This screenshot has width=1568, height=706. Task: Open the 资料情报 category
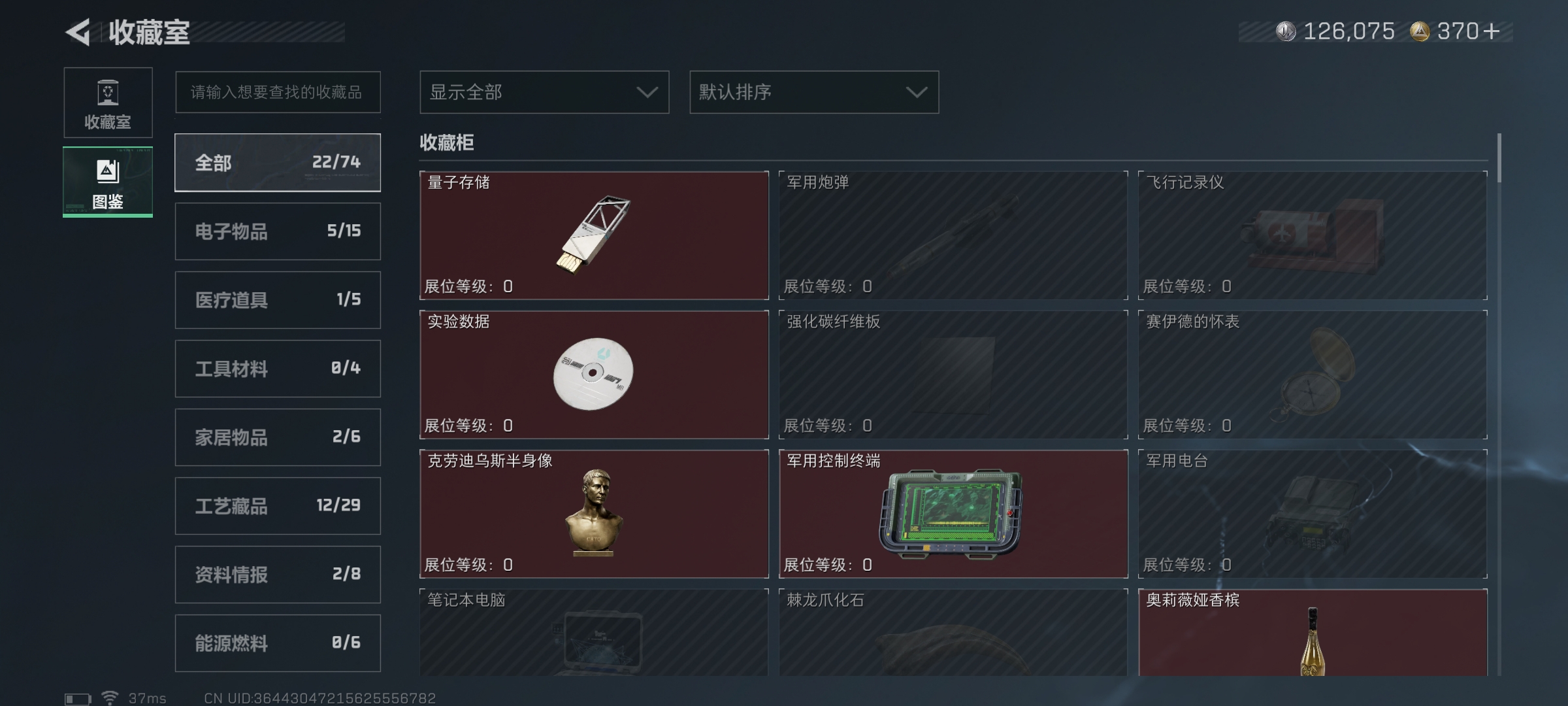tap(278, 575)
